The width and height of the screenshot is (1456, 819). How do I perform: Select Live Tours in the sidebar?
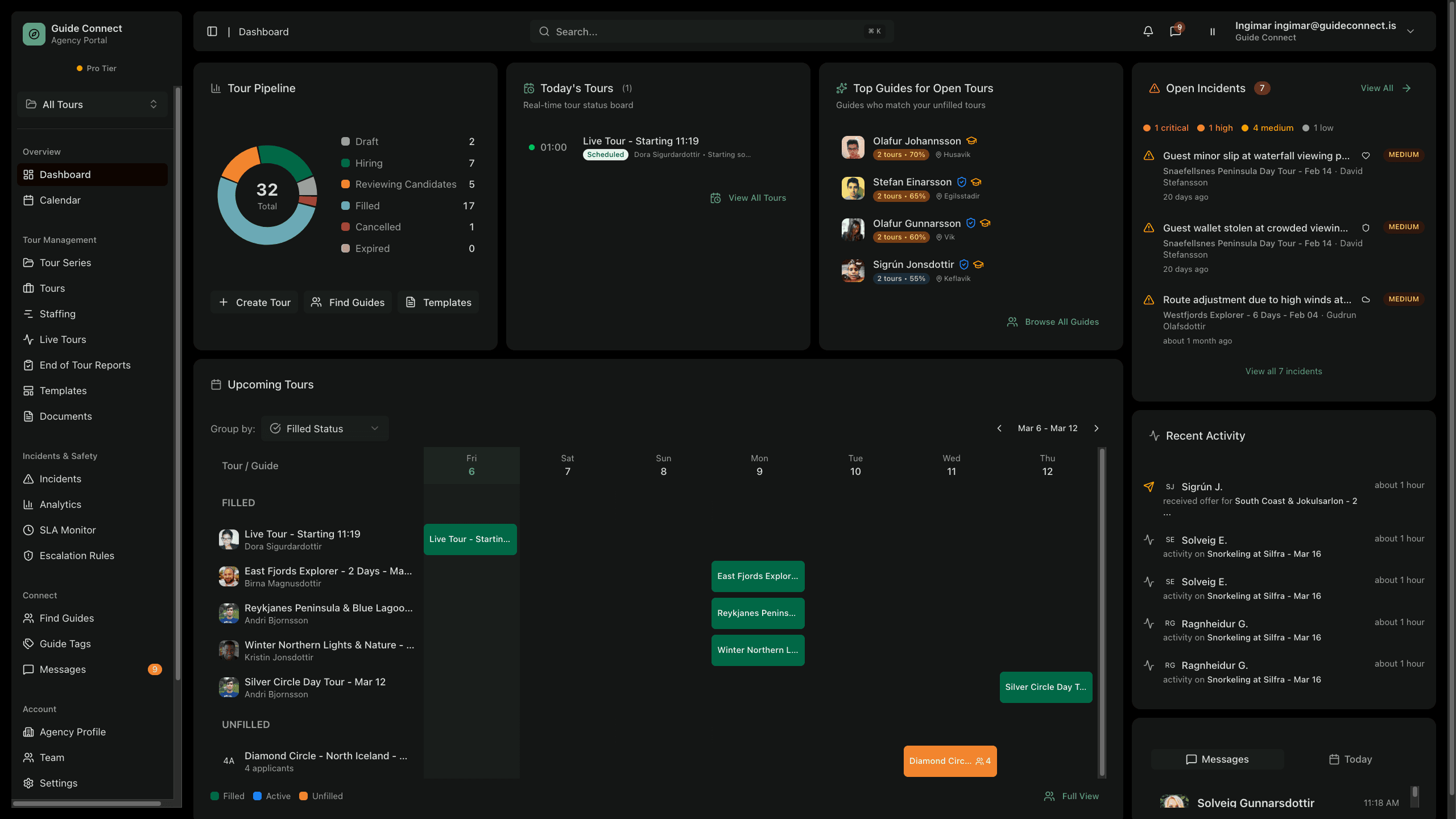point(63,339)
